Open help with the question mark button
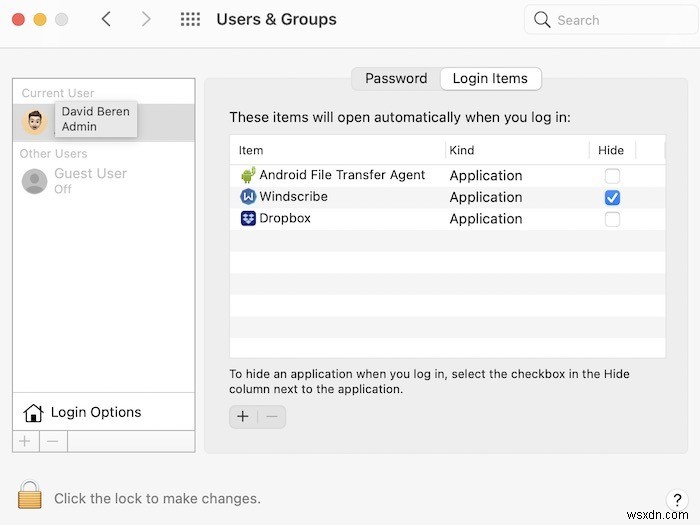Viewport: 700px width, 525px height. [x=677, y=499]
